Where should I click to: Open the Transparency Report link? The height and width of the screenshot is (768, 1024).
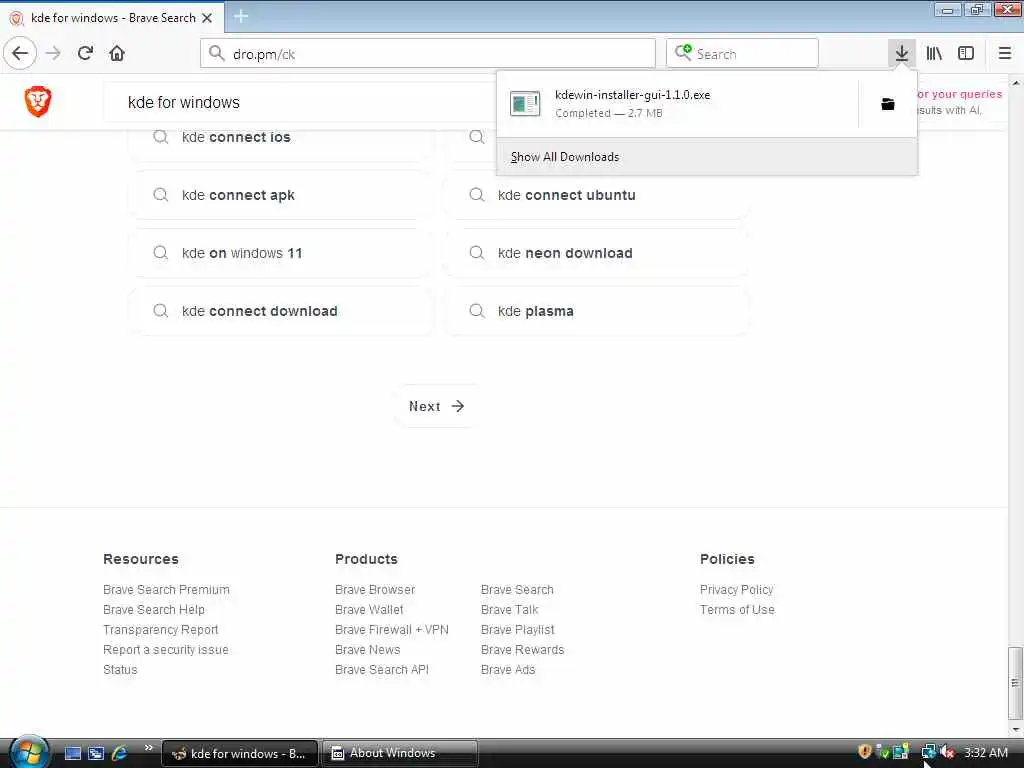point(161,630)
